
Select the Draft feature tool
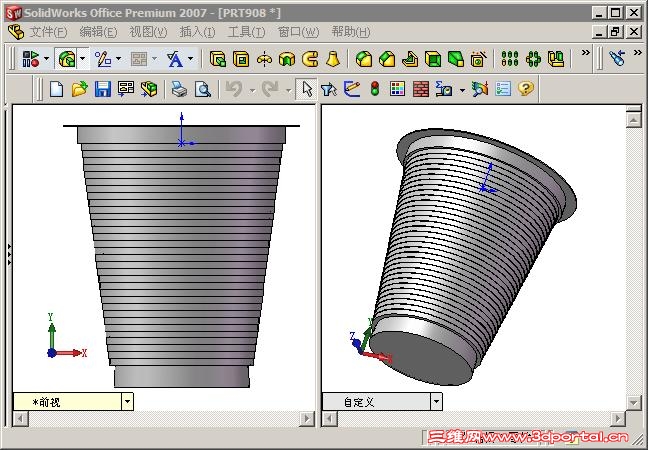(x=455, y=59)
